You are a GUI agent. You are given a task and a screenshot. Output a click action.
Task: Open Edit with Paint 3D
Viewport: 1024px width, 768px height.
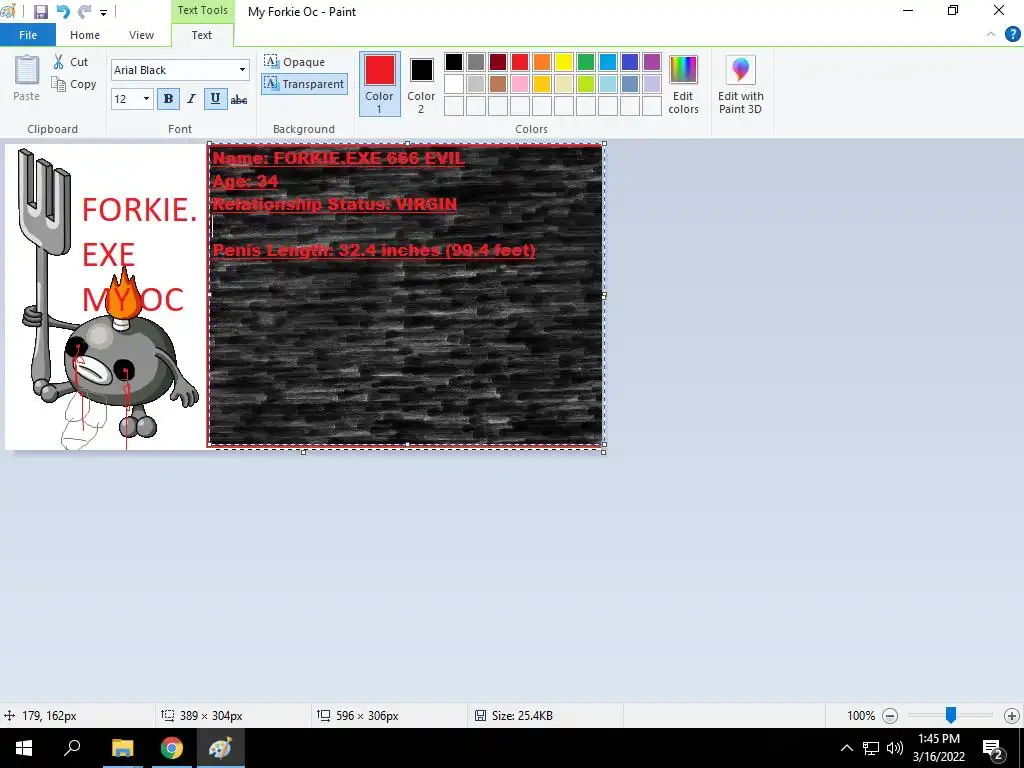pos(741,84)
